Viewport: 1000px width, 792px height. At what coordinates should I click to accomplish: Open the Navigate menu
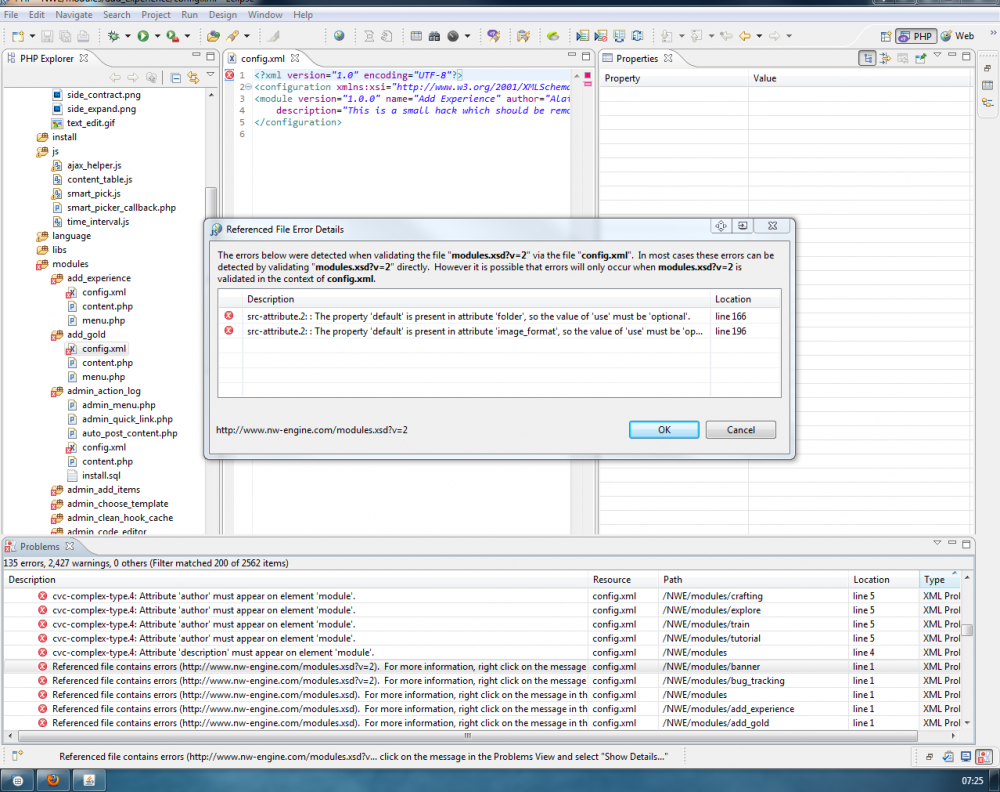[74, 15]
